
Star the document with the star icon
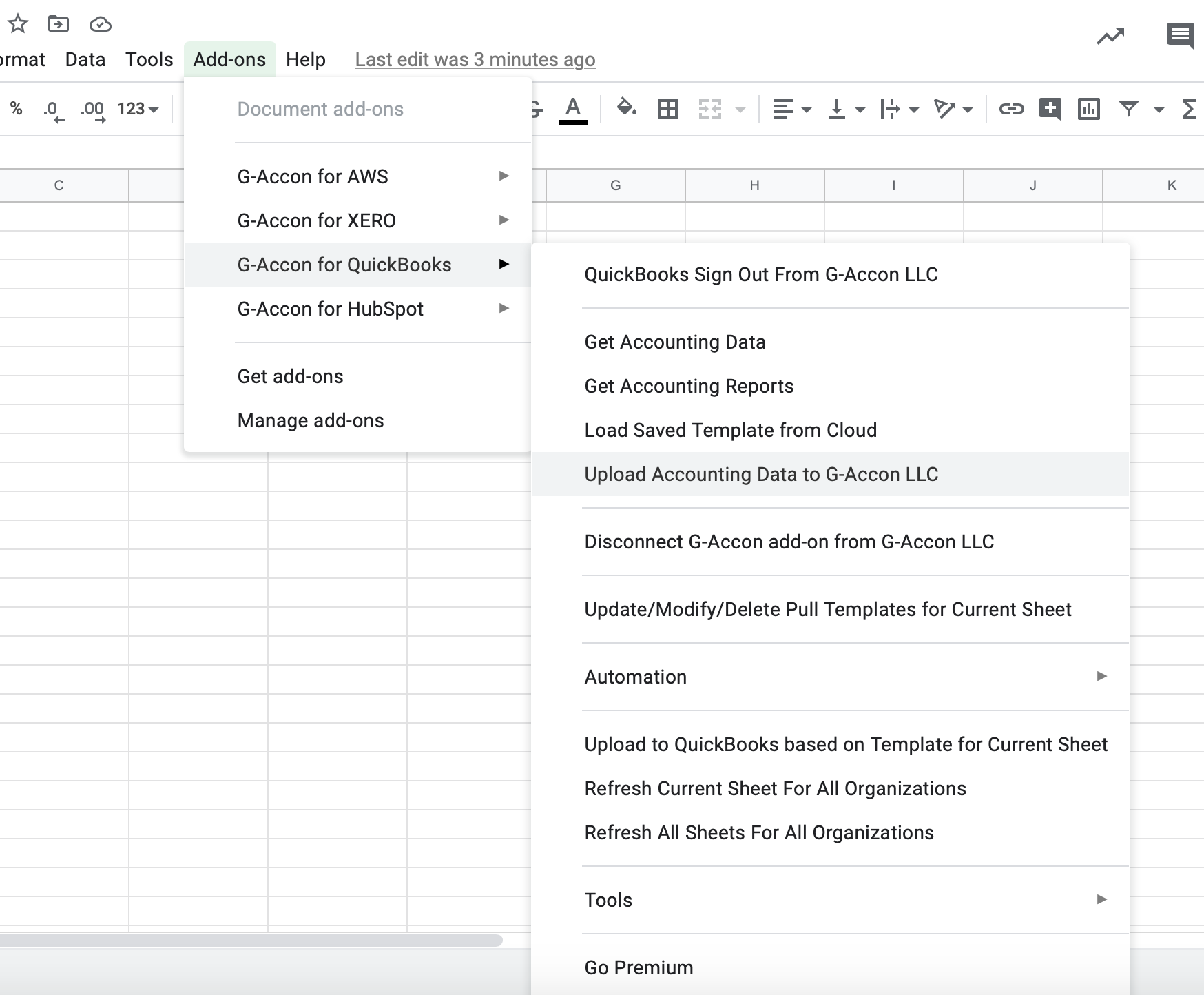coord(17,24)
